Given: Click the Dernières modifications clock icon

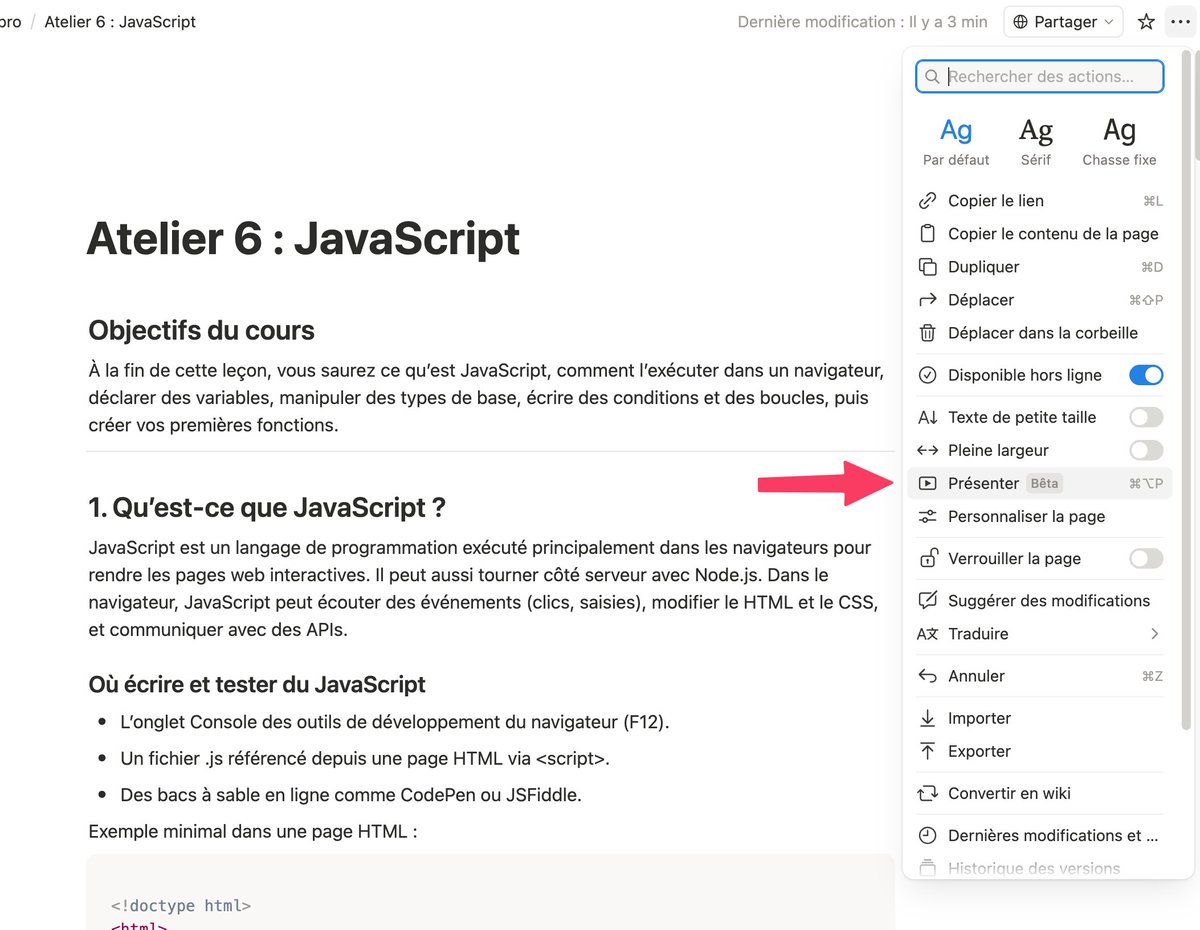Looking at the screenshot, I should (928, 835).
